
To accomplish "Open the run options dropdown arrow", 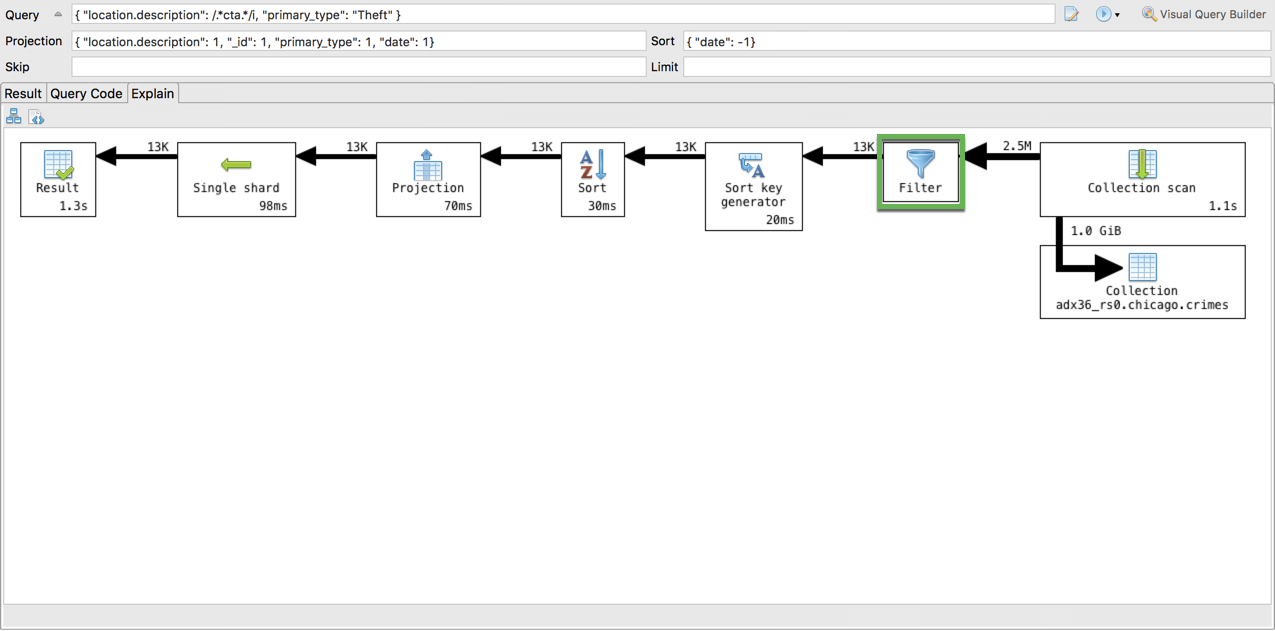I will click(1117, 14).
